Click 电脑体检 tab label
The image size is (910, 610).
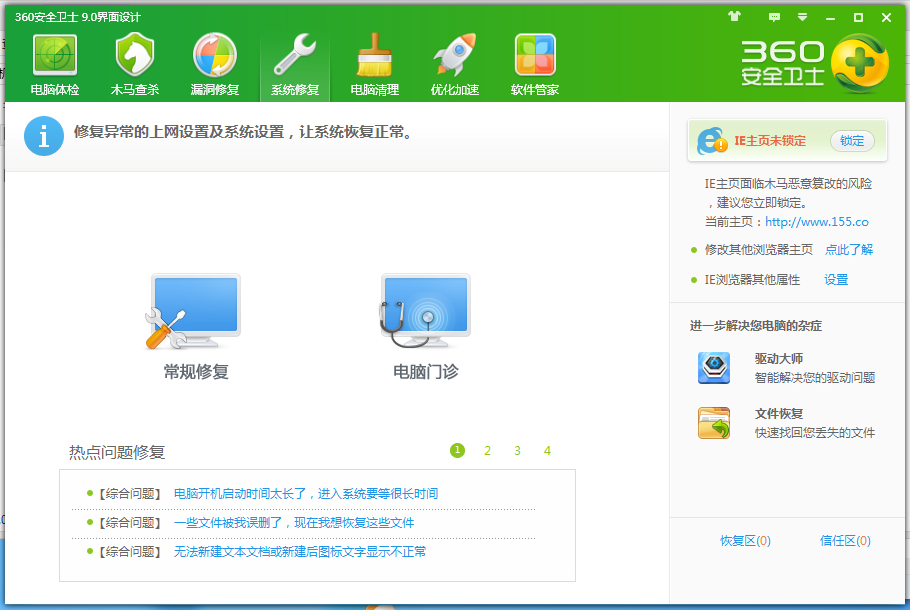click(x=55, y=90)
